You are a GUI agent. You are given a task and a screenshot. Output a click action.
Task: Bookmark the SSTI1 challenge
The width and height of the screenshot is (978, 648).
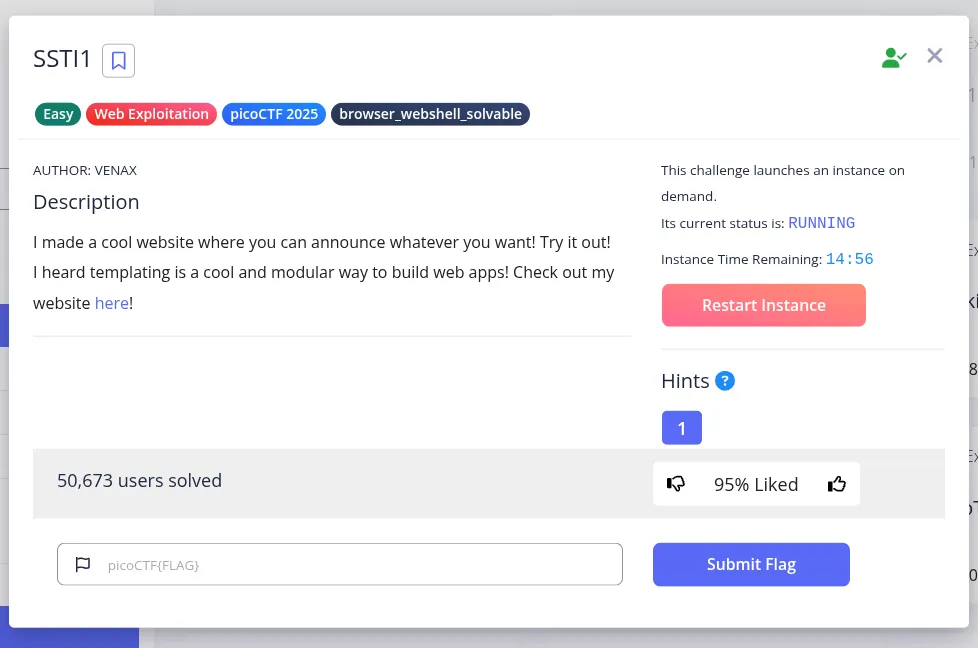[x=118, y=61]
